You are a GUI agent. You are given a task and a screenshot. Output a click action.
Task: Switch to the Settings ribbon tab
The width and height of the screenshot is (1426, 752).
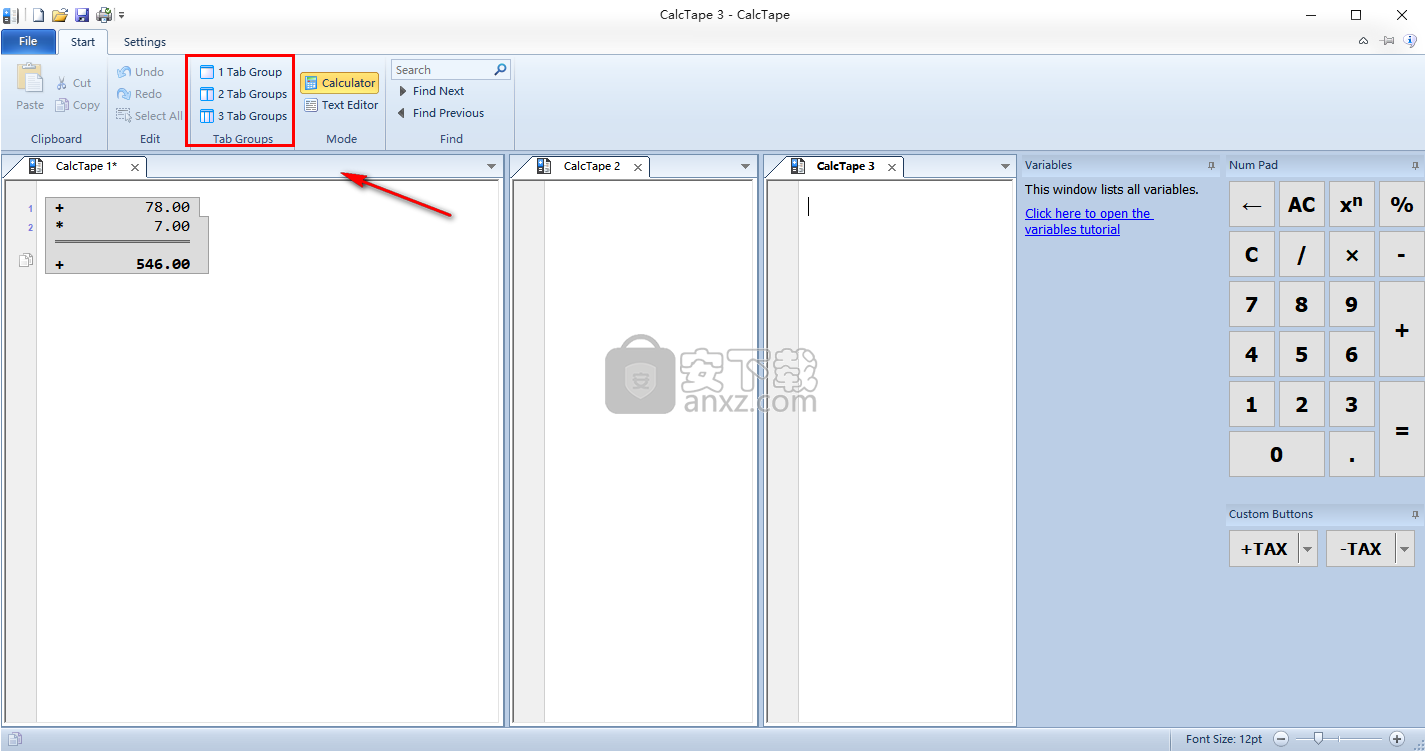pyautogui.click(x=145, y=42)
